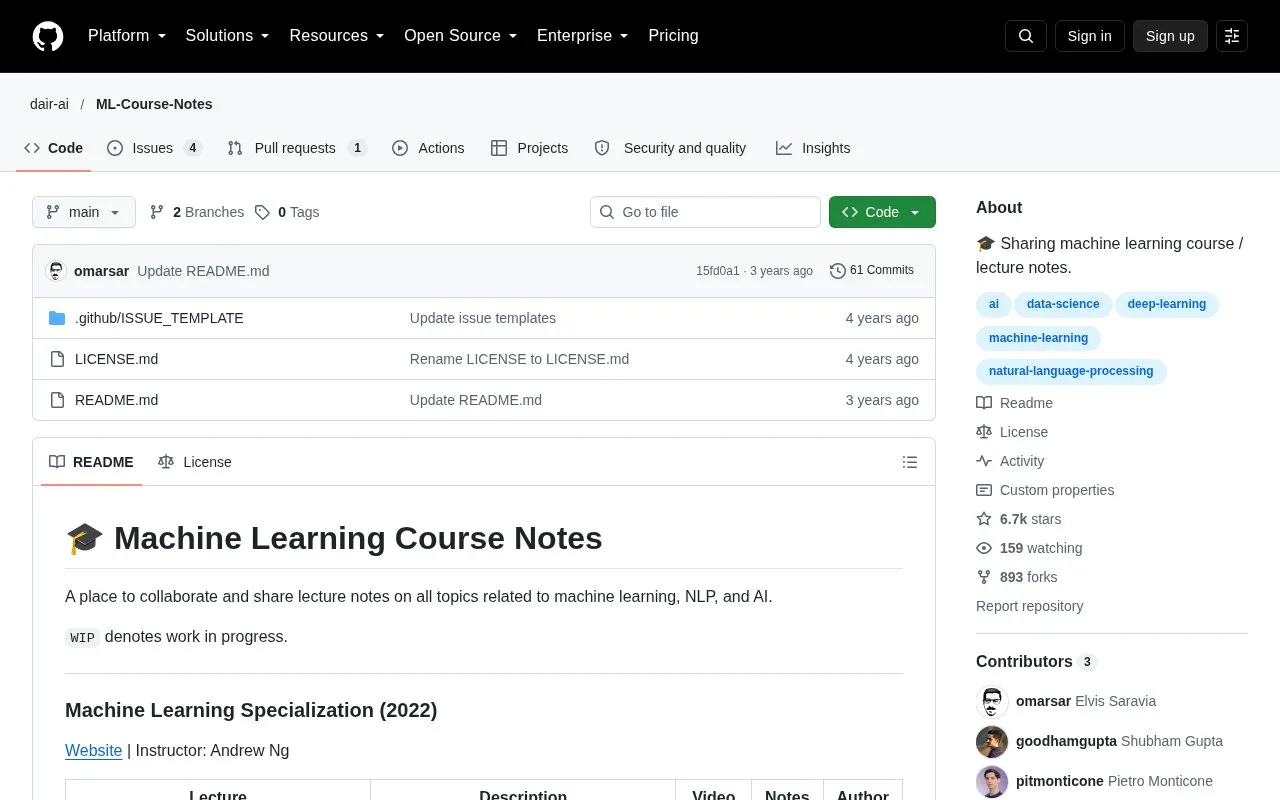Switch to the Pull requests tab
1280x800 pixels.
point(297,148)
